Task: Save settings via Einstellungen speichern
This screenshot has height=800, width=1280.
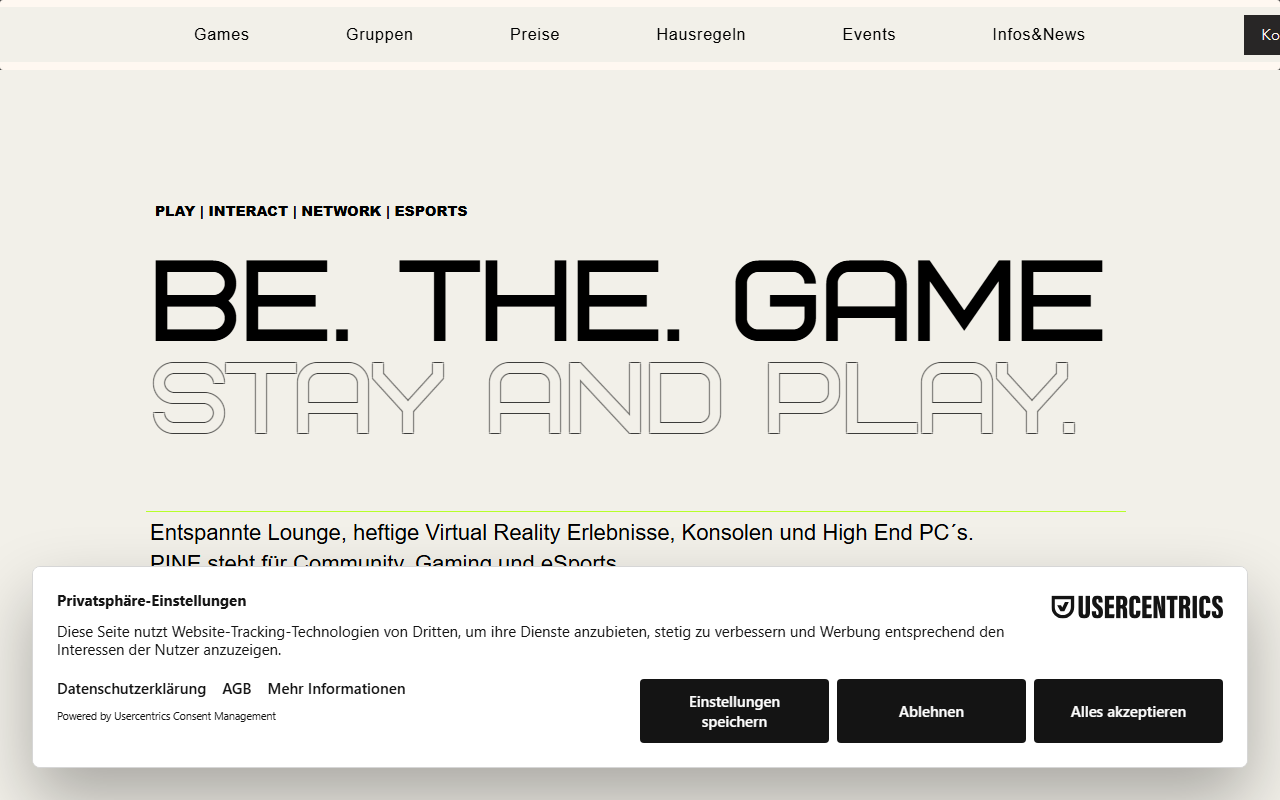Action: [x=734, y=711]
